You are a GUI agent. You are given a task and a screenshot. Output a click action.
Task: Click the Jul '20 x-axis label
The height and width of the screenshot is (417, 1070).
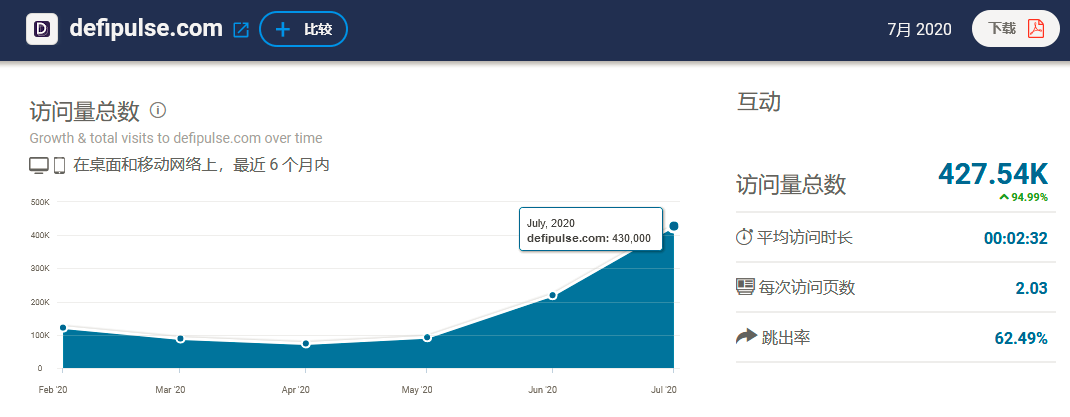[x=663, y=390]
